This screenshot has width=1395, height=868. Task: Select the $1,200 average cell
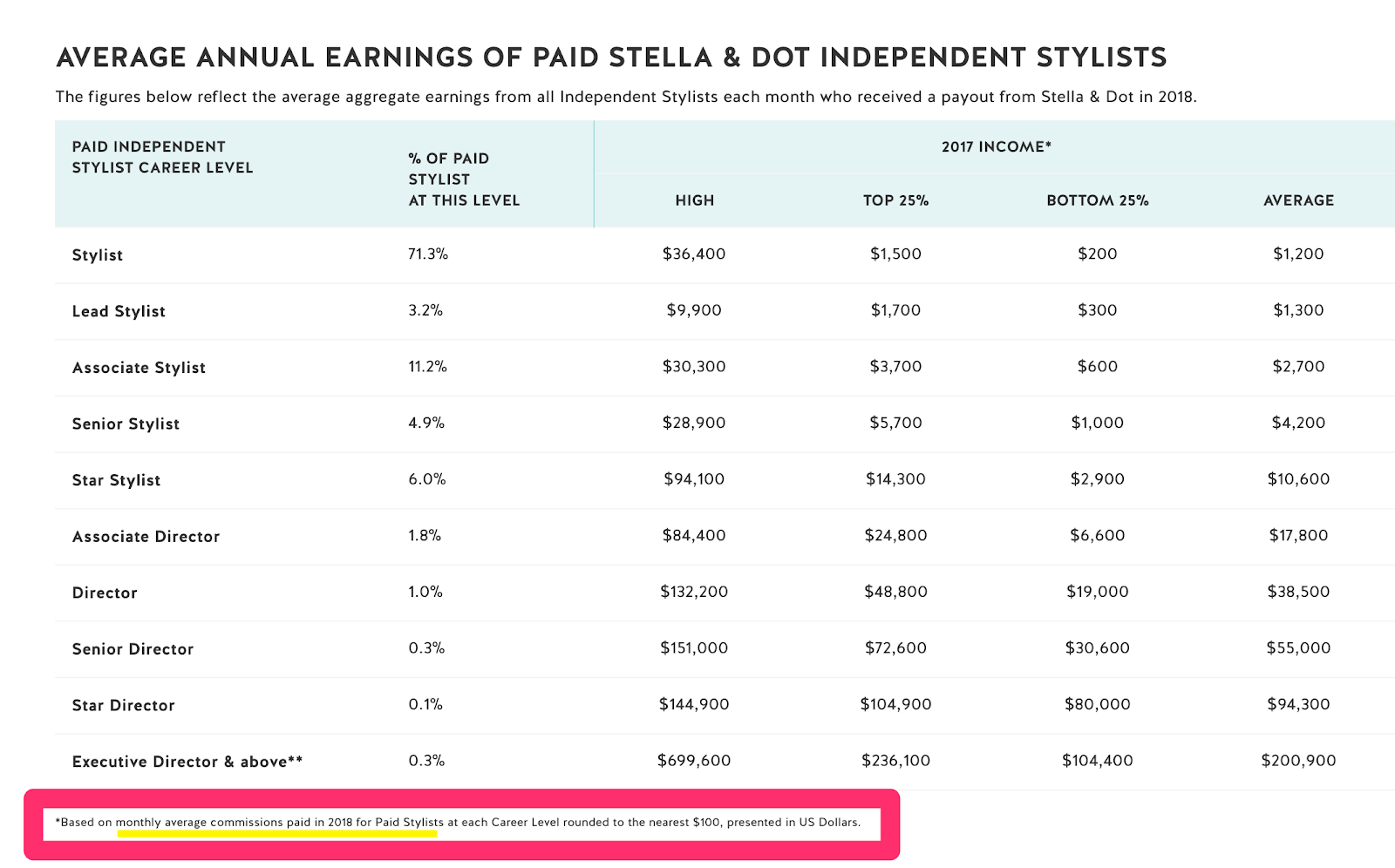coord(1298,254)
